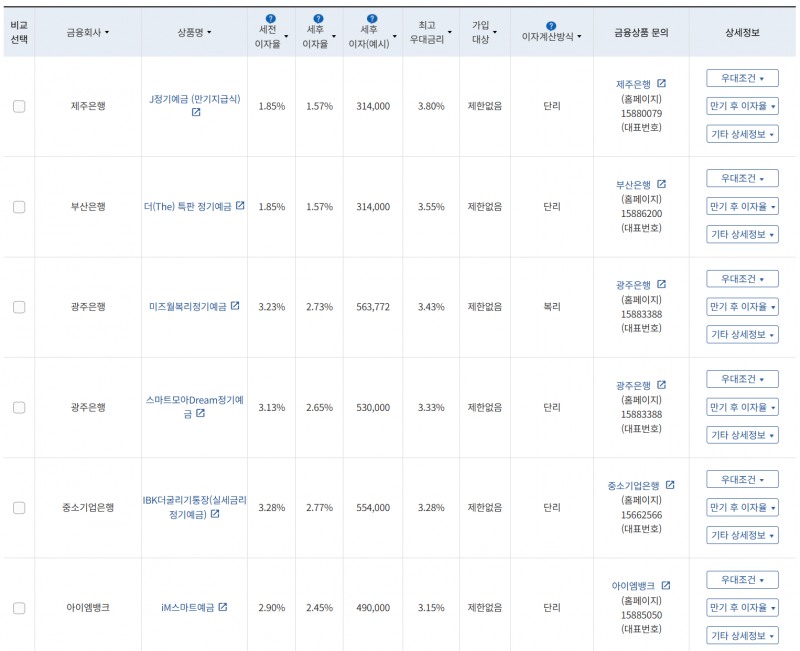Visit 제주은행 homepage from inquiry column
The width and height of the screenshot is (800, 651).
coord(633,84)
